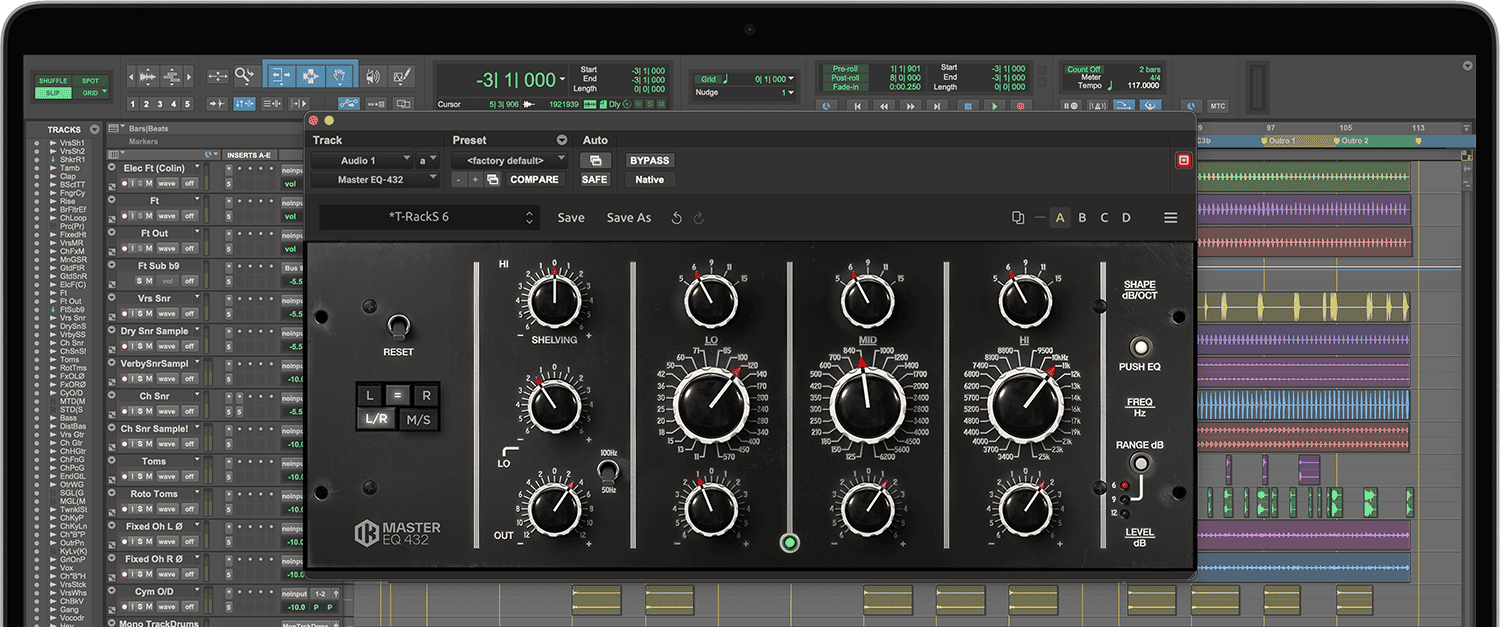Click the HI shelving gain knob
1500x627 pixels.
552,300
